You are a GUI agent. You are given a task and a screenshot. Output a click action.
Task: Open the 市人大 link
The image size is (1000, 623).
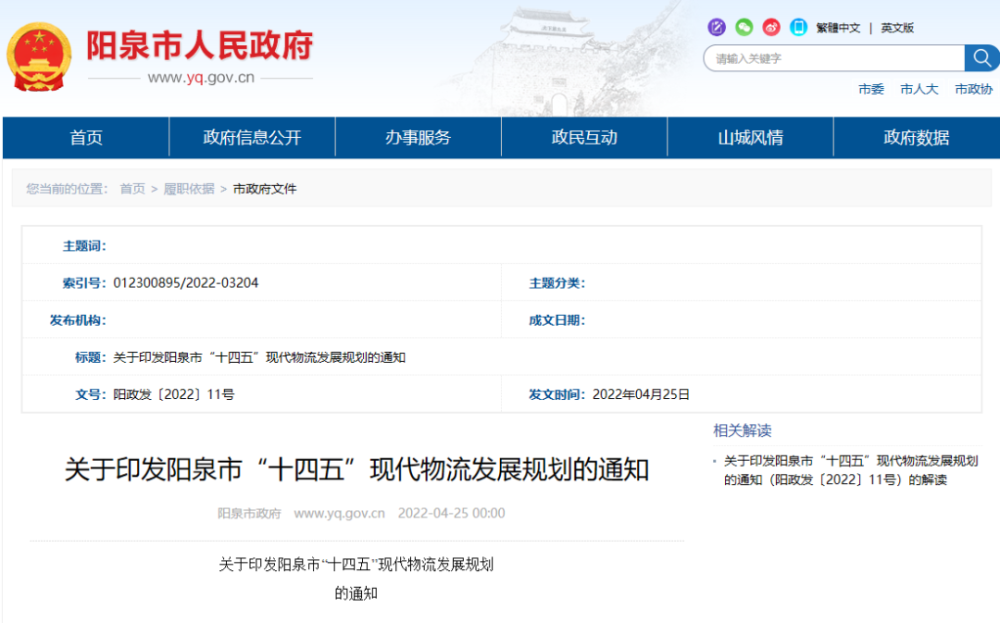pyautogui.click(x=919, y=89)
